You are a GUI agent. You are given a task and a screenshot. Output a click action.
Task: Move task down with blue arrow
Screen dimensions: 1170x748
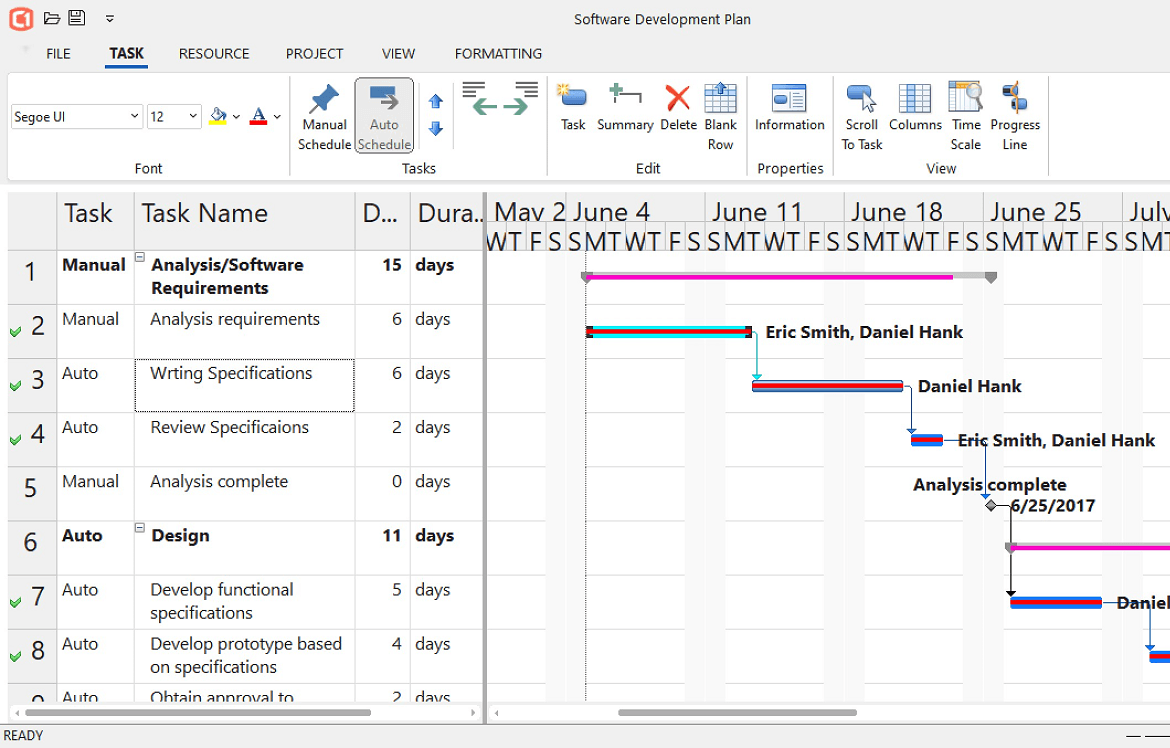(436, 129)
